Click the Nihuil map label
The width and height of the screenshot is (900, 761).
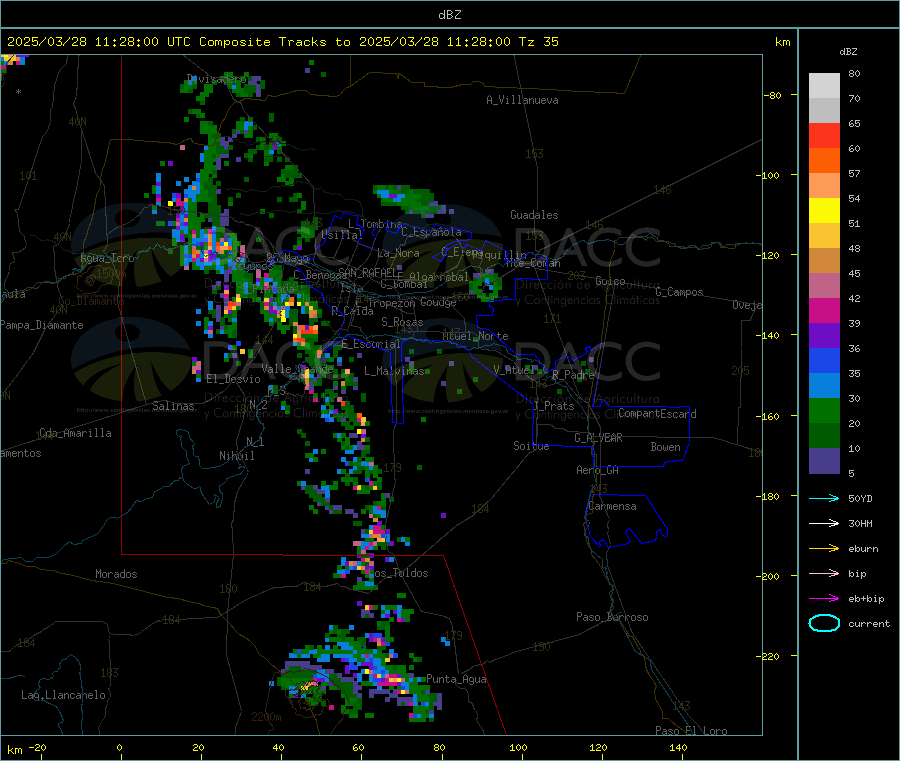(x=236, y=456)
